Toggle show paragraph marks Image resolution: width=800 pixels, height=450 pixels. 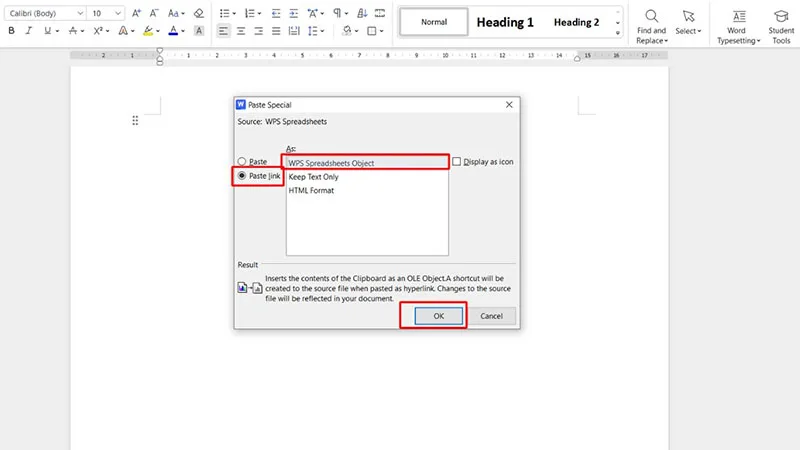(x=337, y=13)
